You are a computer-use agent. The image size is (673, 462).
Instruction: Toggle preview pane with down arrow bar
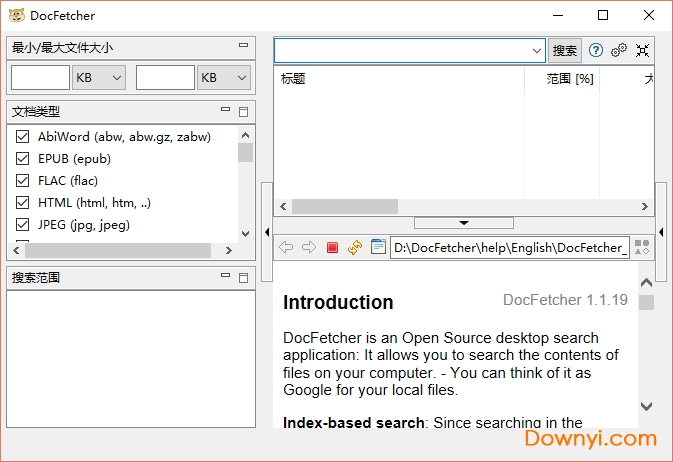464,223
